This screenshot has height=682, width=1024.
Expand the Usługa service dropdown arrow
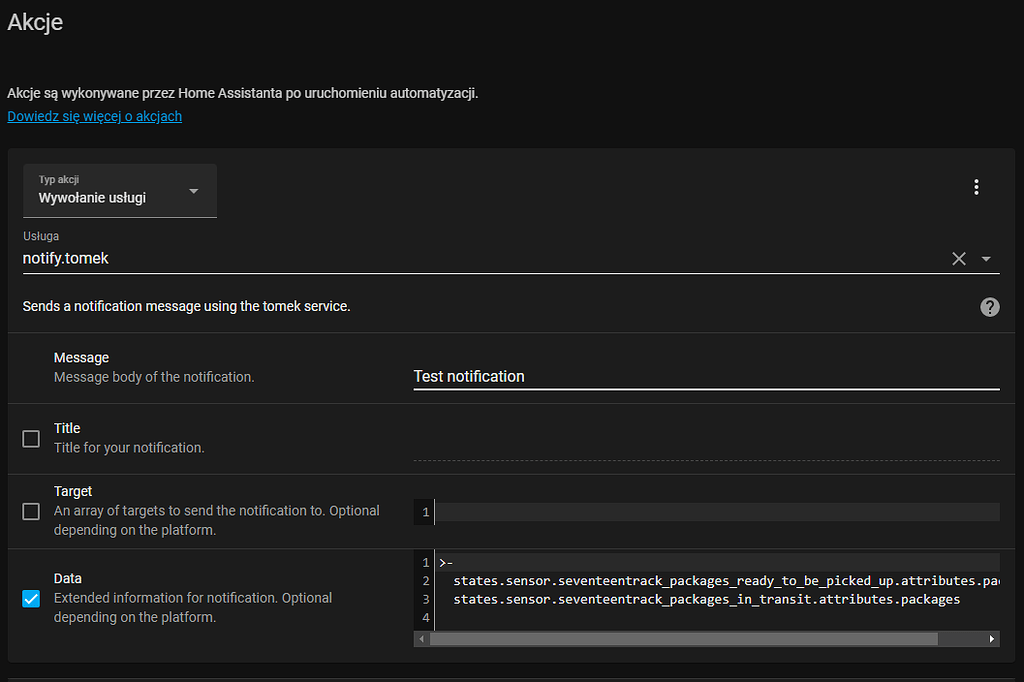(986, 259)
